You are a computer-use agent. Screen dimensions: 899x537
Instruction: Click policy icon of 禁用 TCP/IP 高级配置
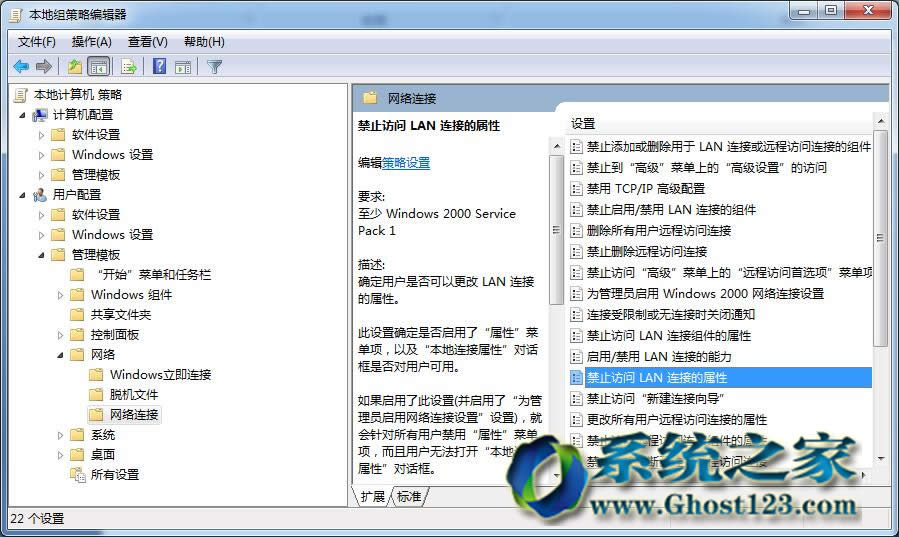[x=576, y=189]
